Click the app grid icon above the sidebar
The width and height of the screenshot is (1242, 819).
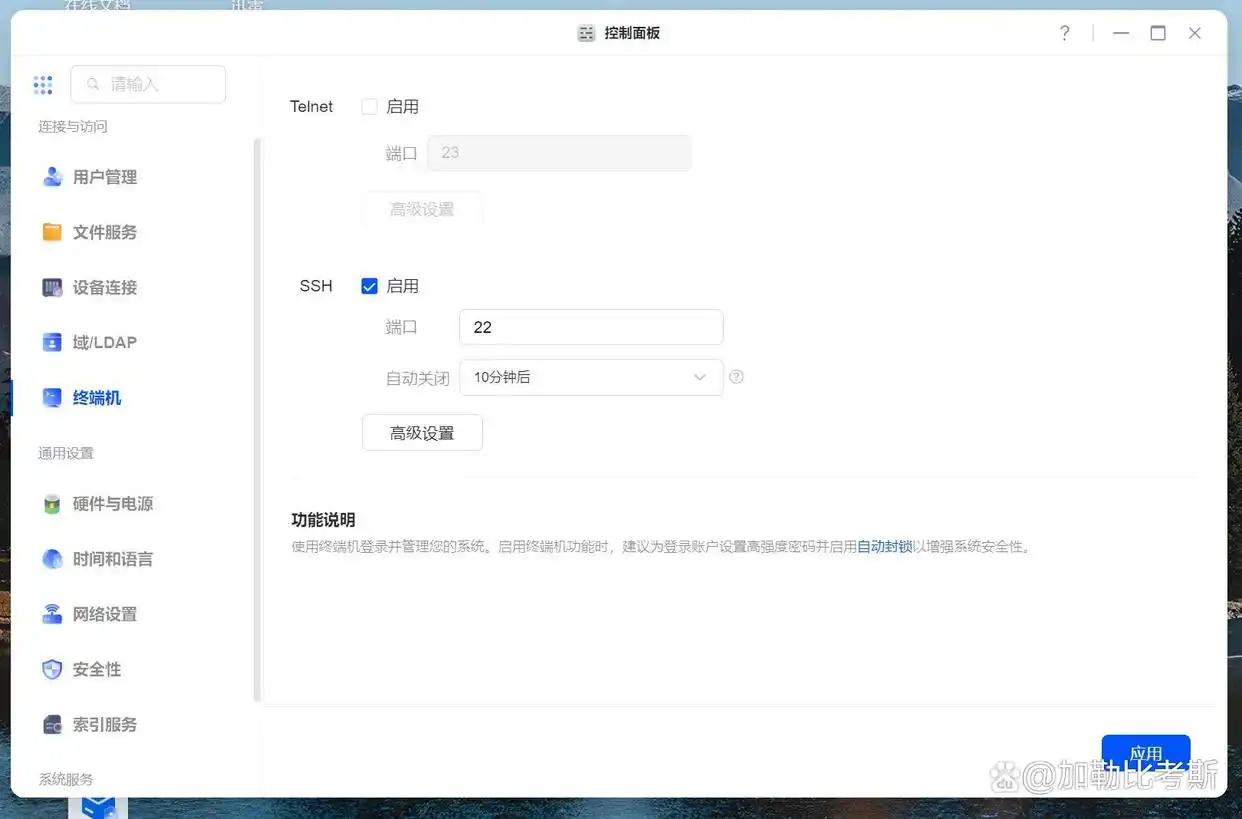[x=43, y=85]
